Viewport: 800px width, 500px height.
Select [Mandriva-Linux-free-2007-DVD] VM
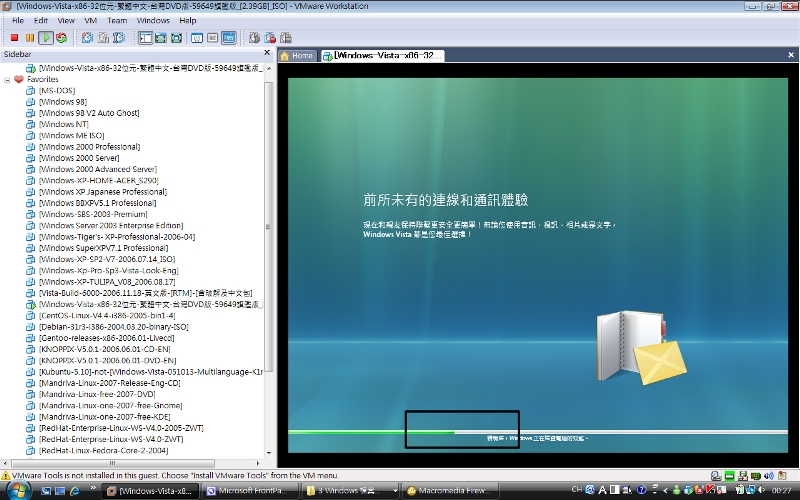tap(97, 394)
